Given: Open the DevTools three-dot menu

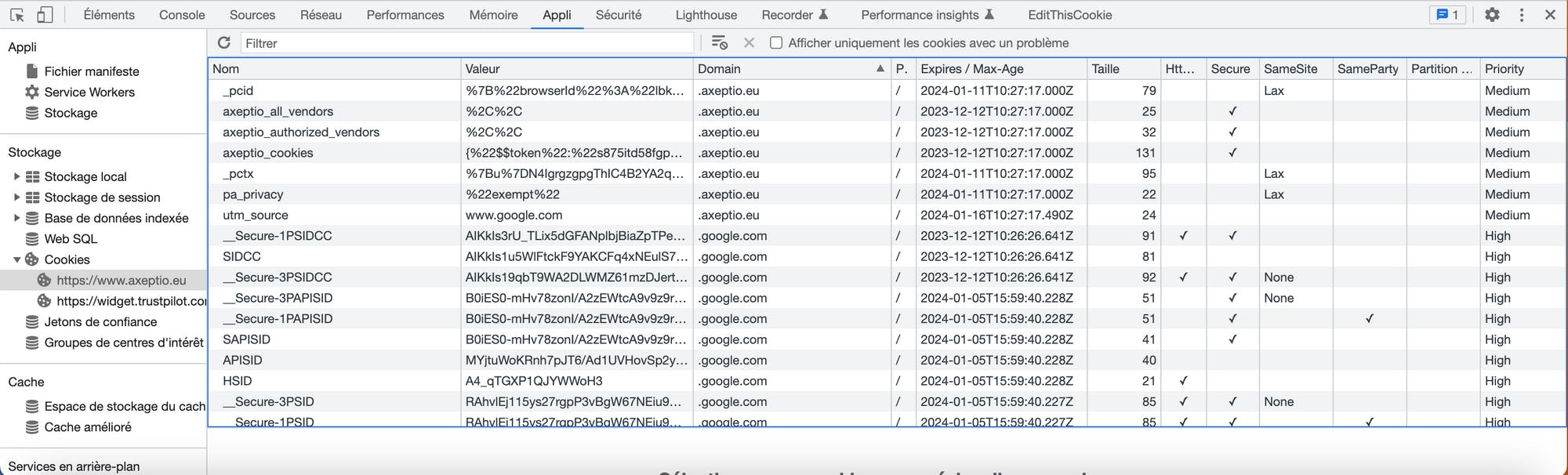Looking at the screenshot, I should pyautogui.click(x=1522, y=15).
